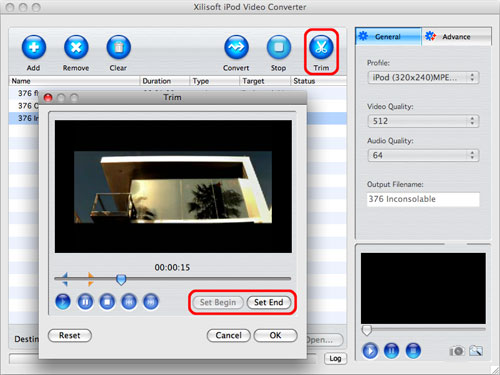The height and width of the screenshot is (375, 500).
Task: Cancel the Trim dialog
Action: point(228,335)
